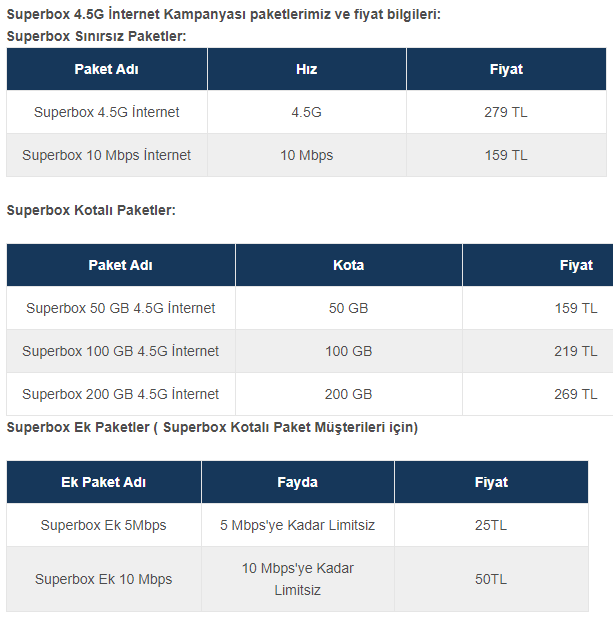Click the 279 TL price cell
The width and height of the screenshot is (613, 621).
click(x=506, y=112)
